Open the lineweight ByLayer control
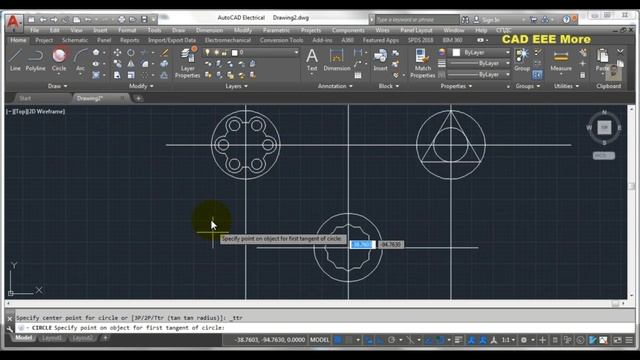This screenshot has height=360, width=640. 479,64
